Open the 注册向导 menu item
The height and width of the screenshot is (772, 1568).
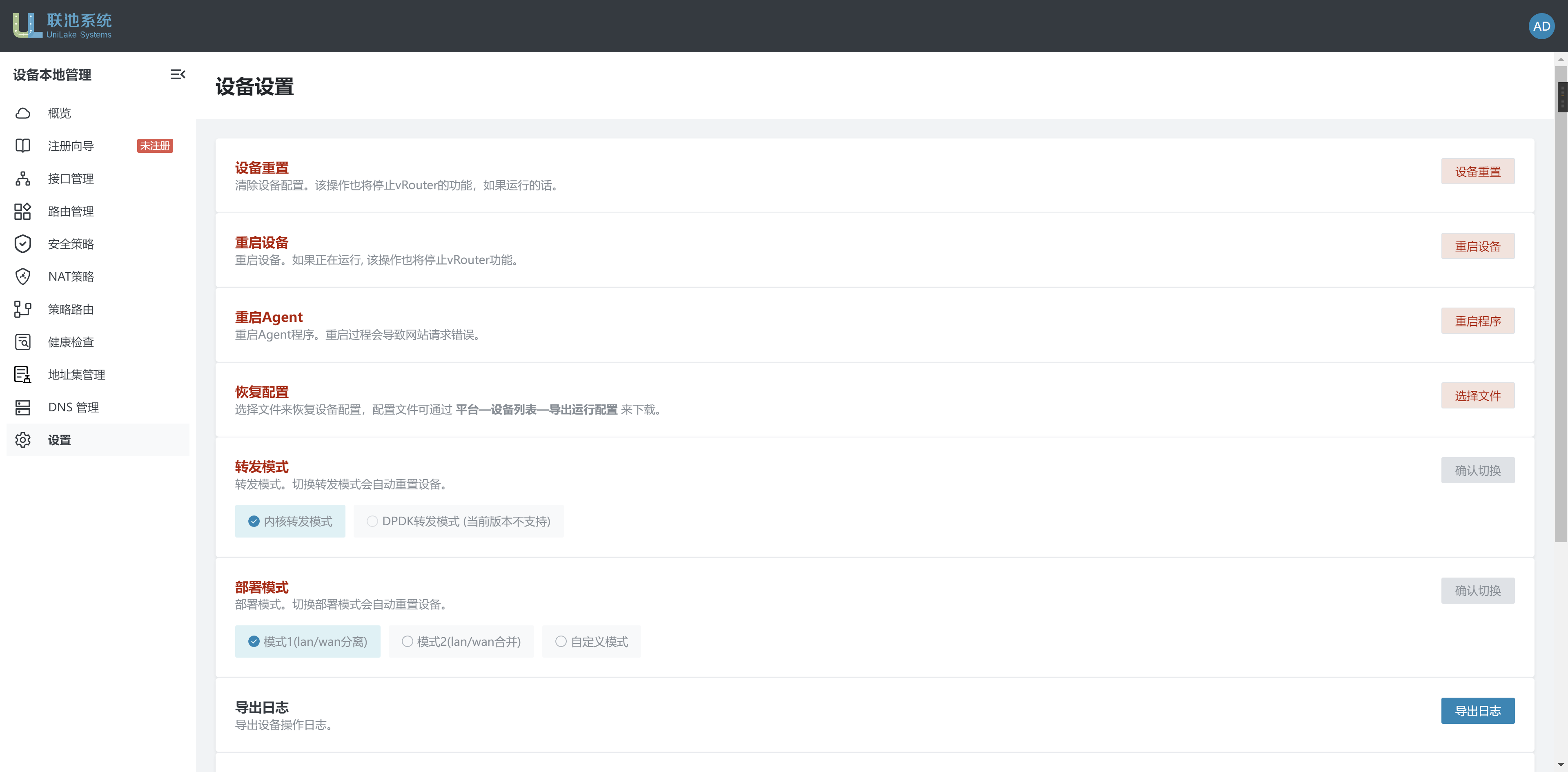(98, 145)
